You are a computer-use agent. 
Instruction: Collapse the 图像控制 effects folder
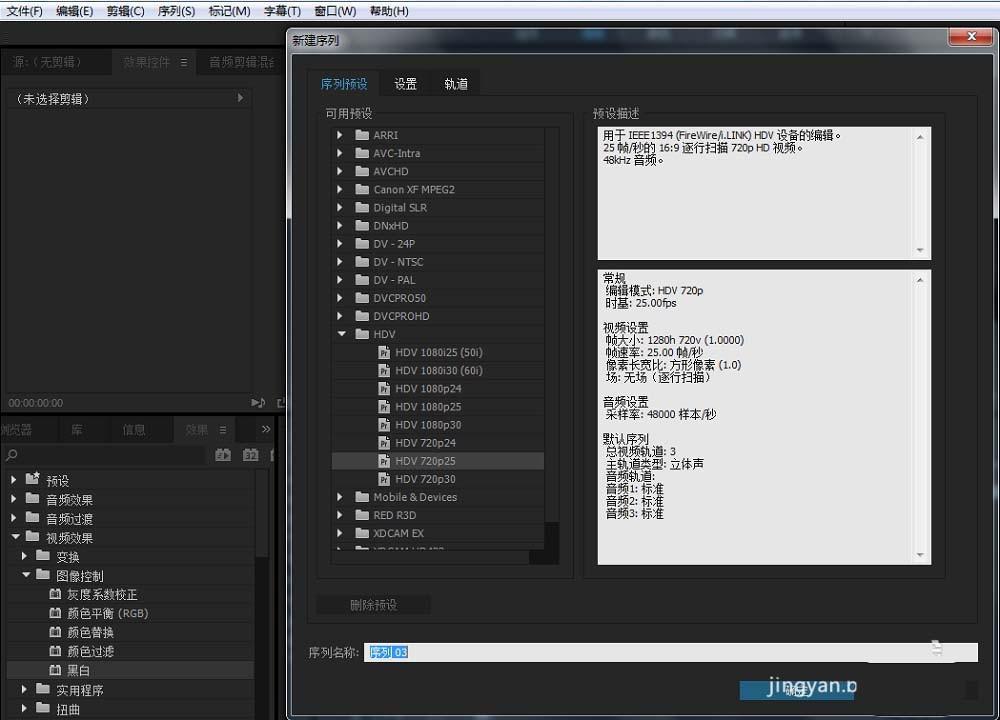coord(27,575)
